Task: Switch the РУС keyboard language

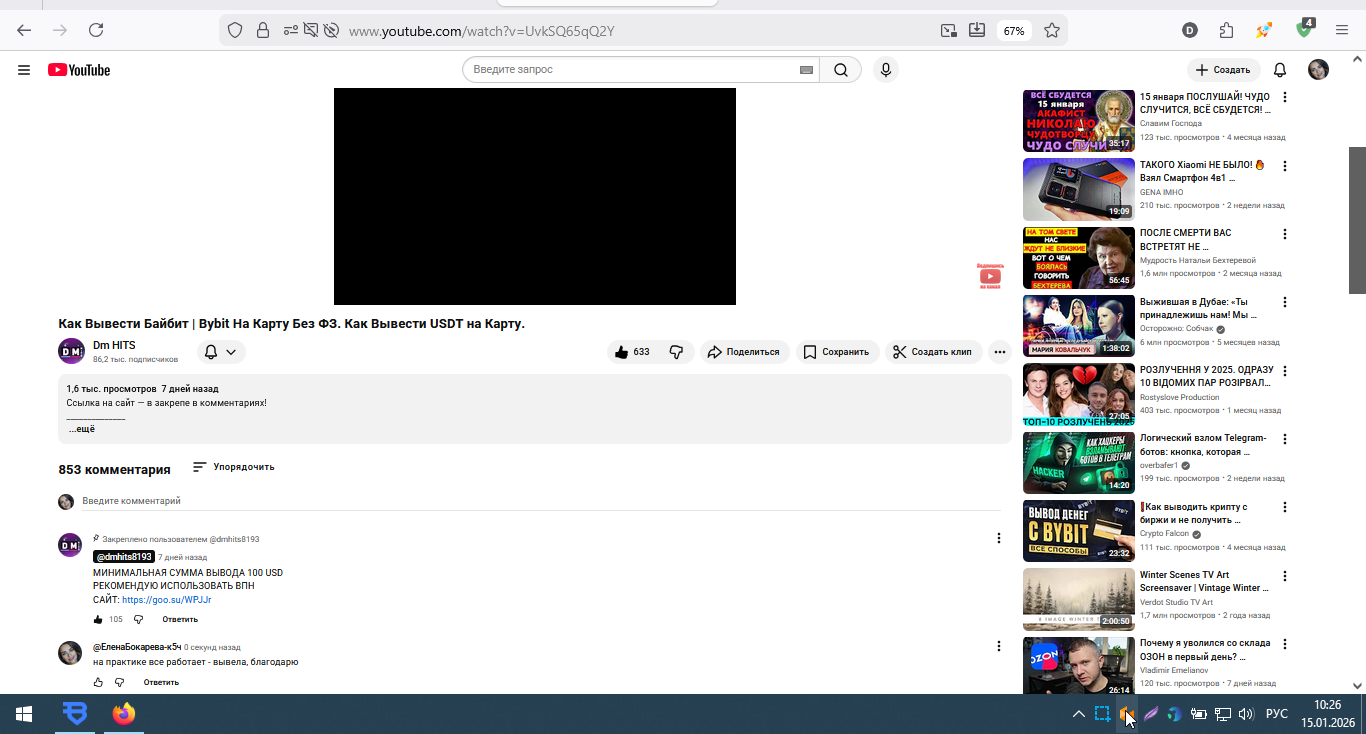Action: point(1277,714)
